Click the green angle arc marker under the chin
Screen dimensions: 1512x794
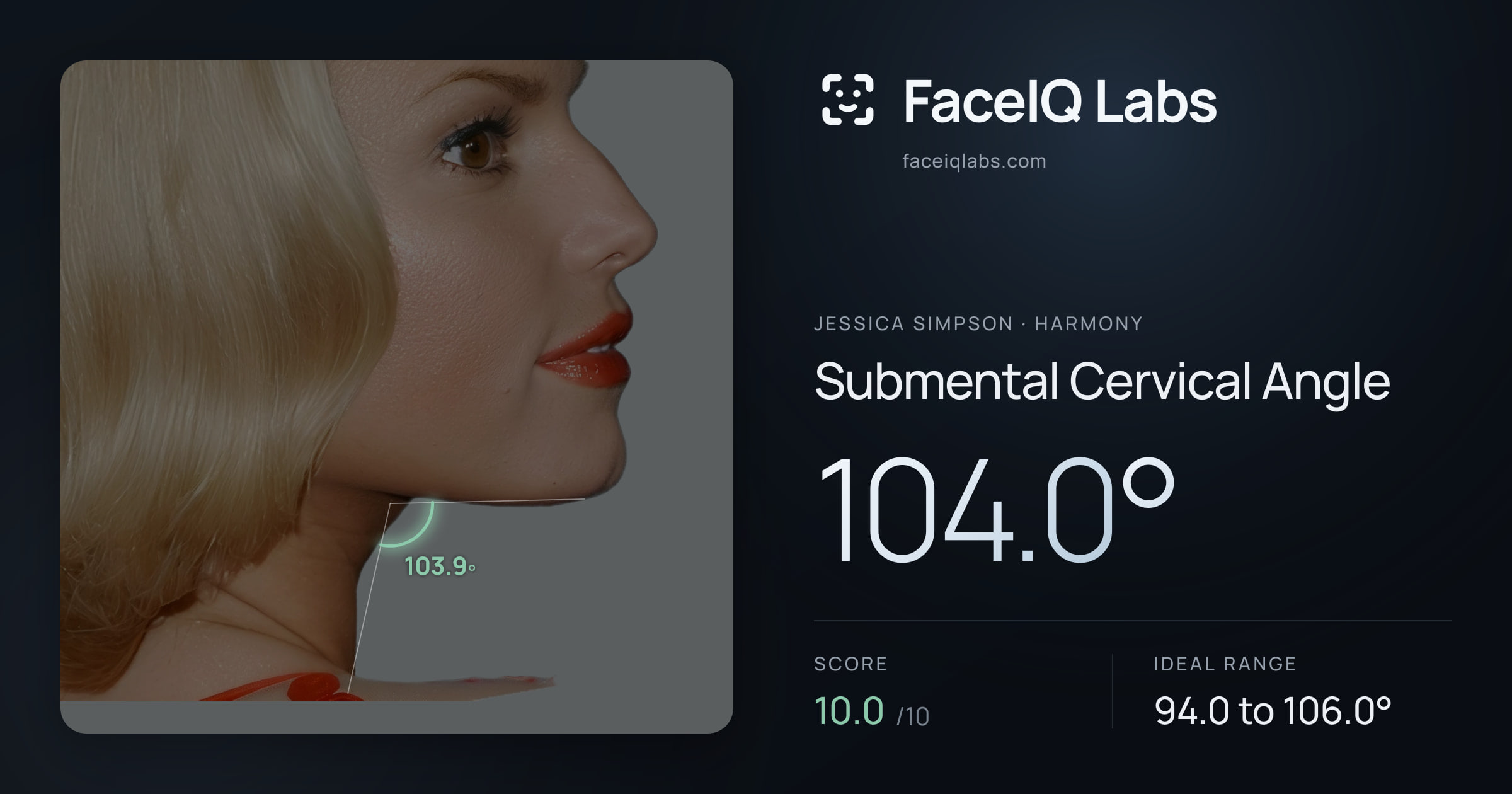(x=408, y=523)
